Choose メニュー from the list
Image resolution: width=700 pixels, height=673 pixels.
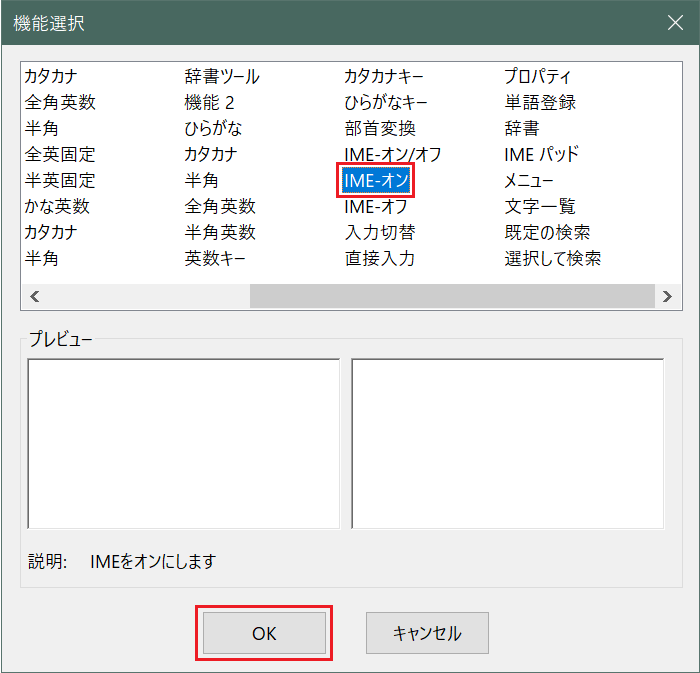pyautogui.click(x=529, y=180)
